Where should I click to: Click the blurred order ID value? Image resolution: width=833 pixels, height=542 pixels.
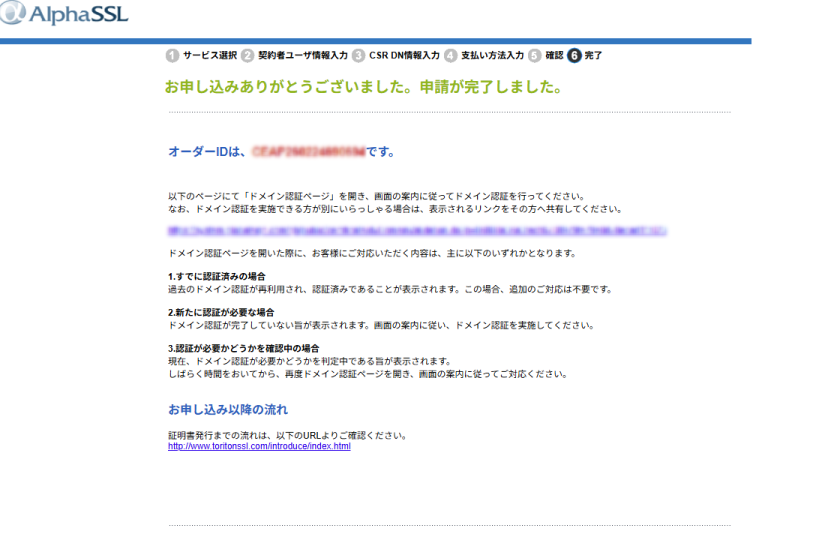307,152
